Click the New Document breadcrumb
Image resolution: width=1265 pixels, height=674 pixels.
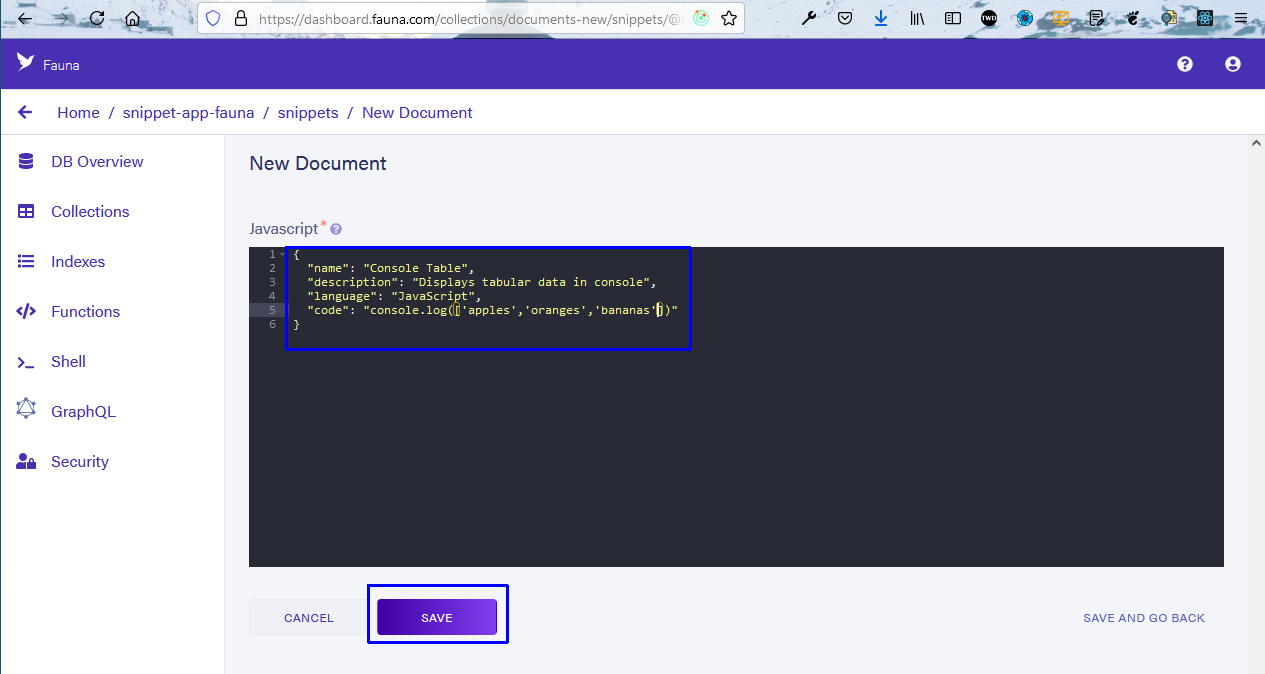(x=417, y=113)
